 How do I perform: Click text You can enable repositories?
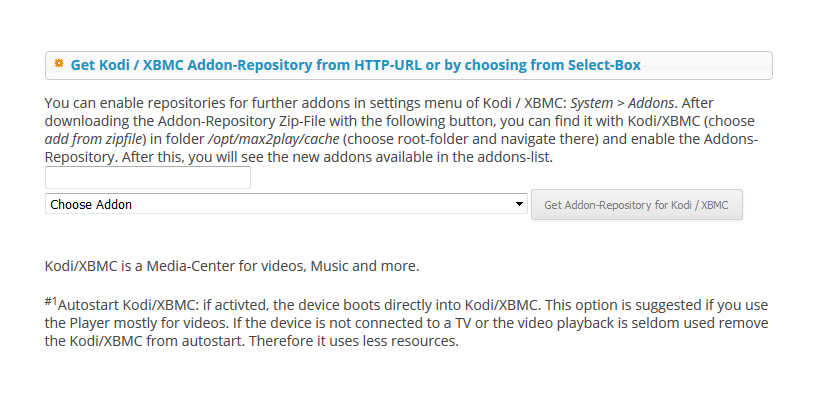(x=131, y=103)
